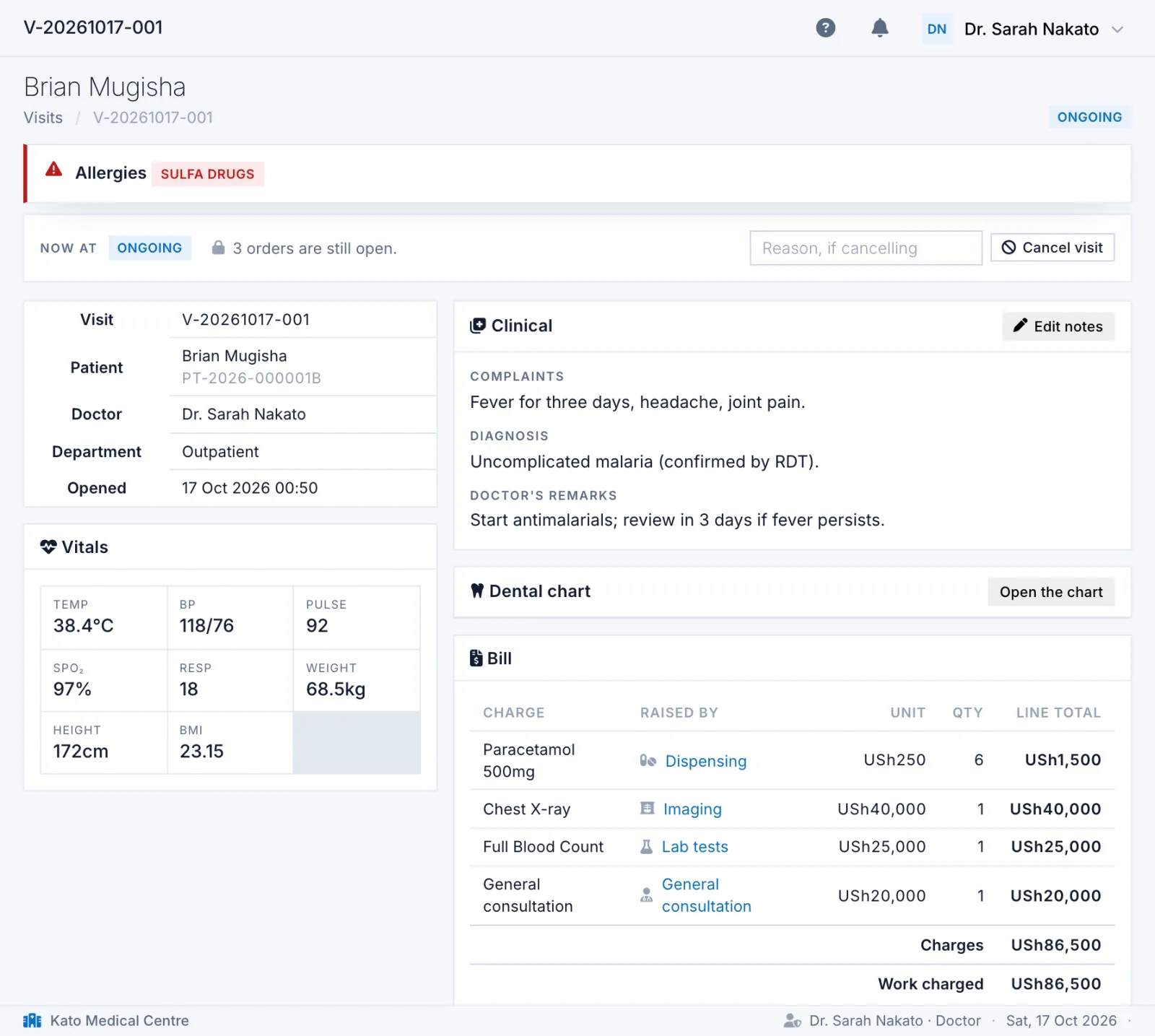Image resolution: width=1155 pixels, height=1036 pixels.
Task: Click the Opened date 17 Oct 2026 00:50
Action: [250, 488]
